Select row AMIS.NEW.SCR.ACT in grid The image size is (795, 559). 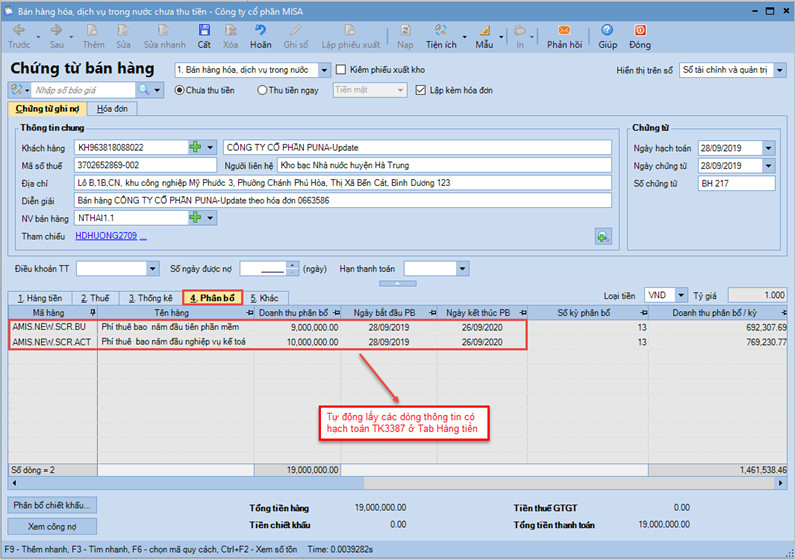point(398,342)
